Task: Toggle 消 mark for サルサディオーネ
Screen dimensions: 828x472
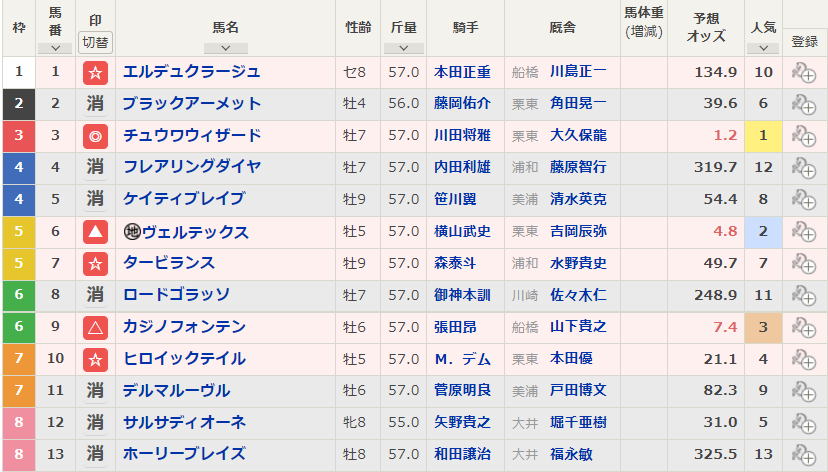Action: [x=95, y=422]
